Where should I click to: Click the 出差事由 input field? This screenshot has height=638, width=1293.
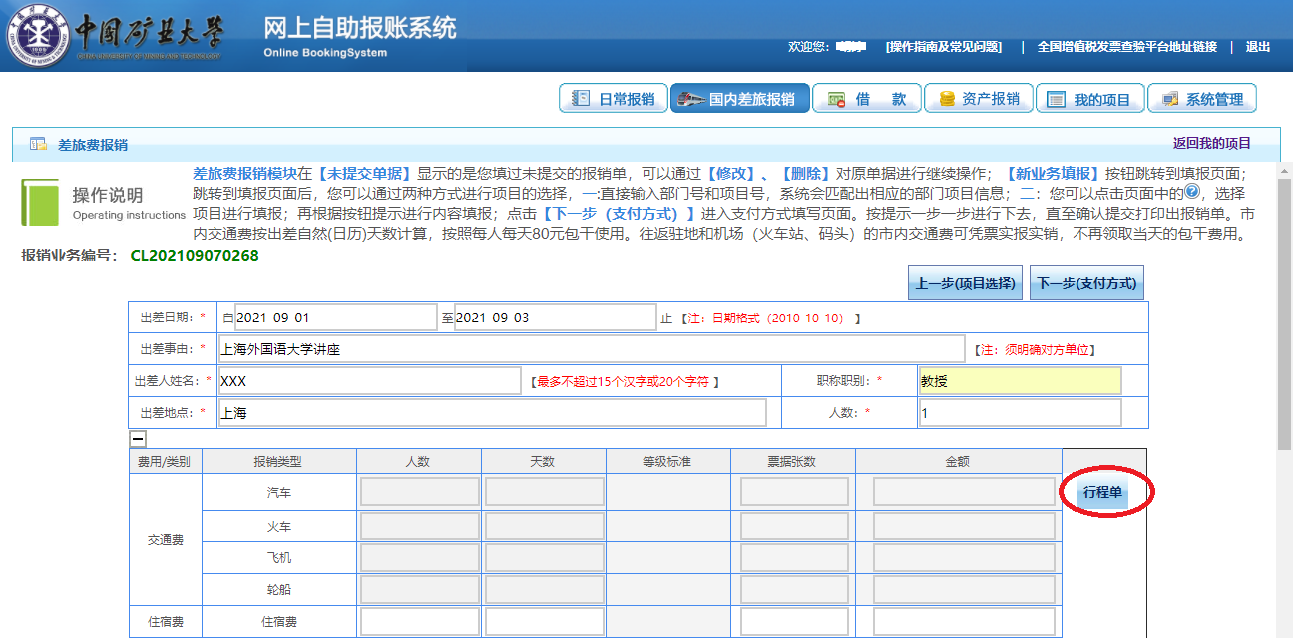pos(592,349)
